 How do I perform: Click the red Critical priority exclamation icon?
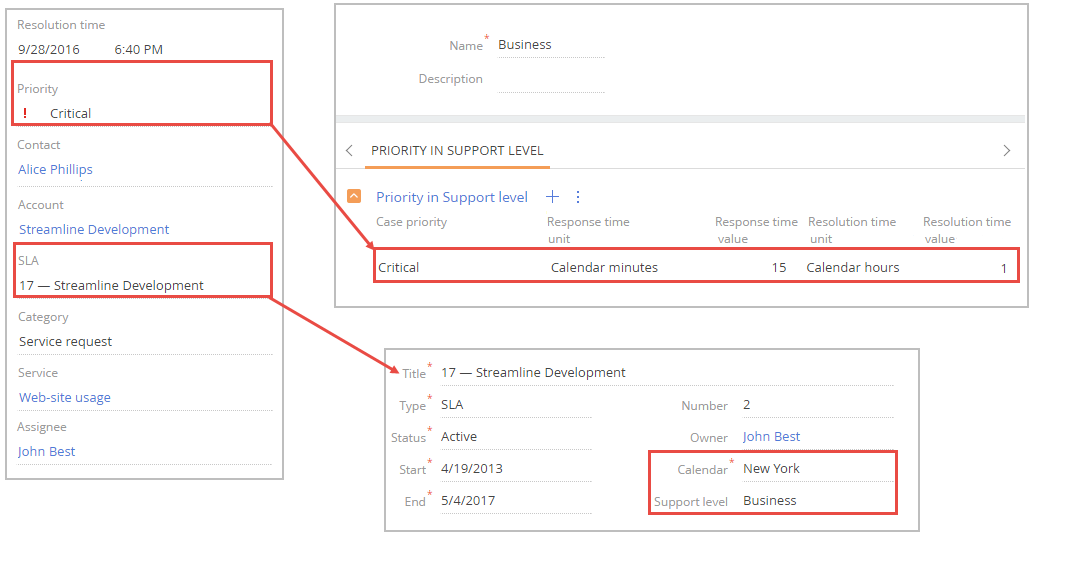(25, 113)
